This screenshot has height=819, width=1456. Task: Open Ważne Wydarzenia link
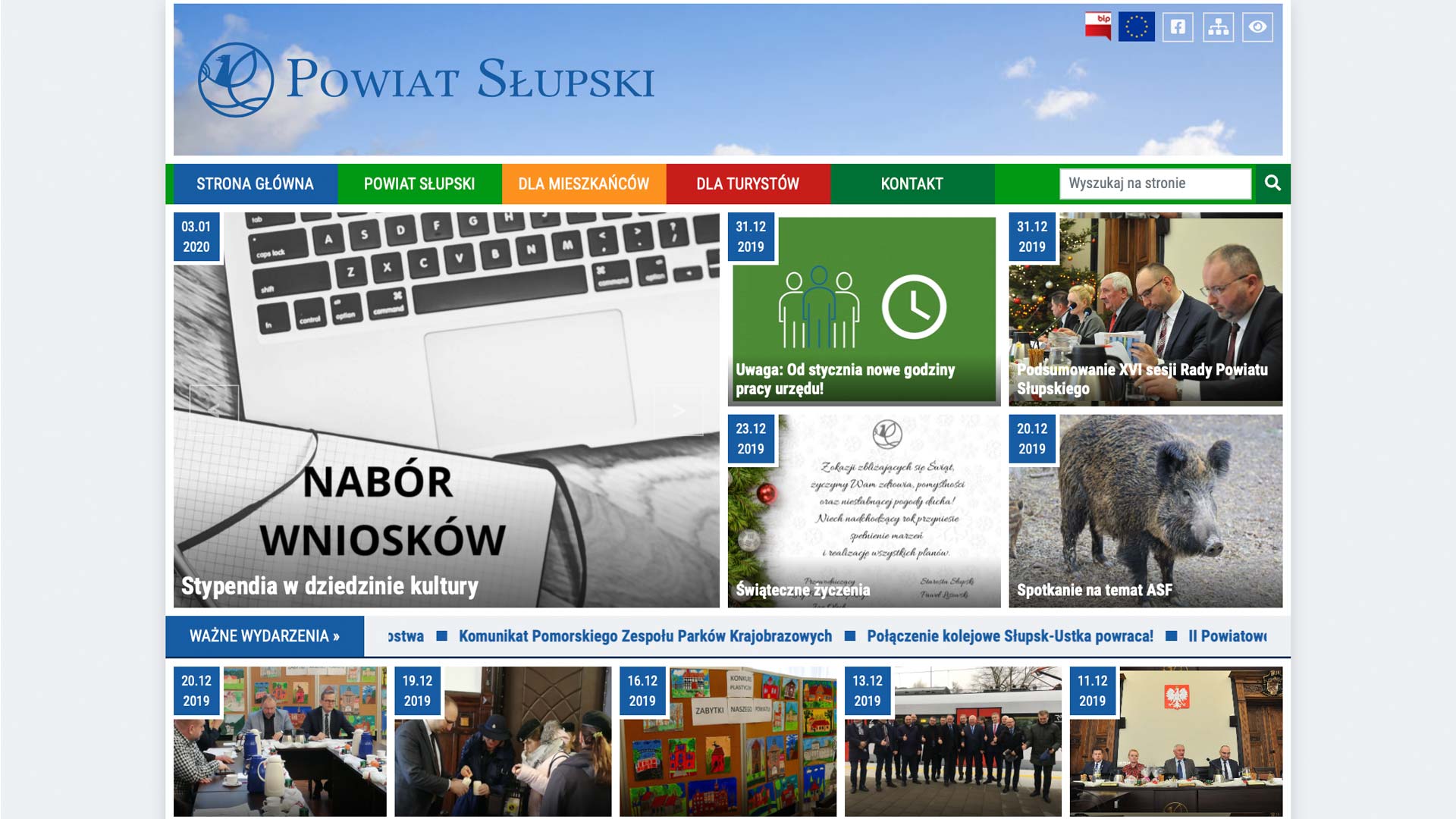(x=264, y=635)
